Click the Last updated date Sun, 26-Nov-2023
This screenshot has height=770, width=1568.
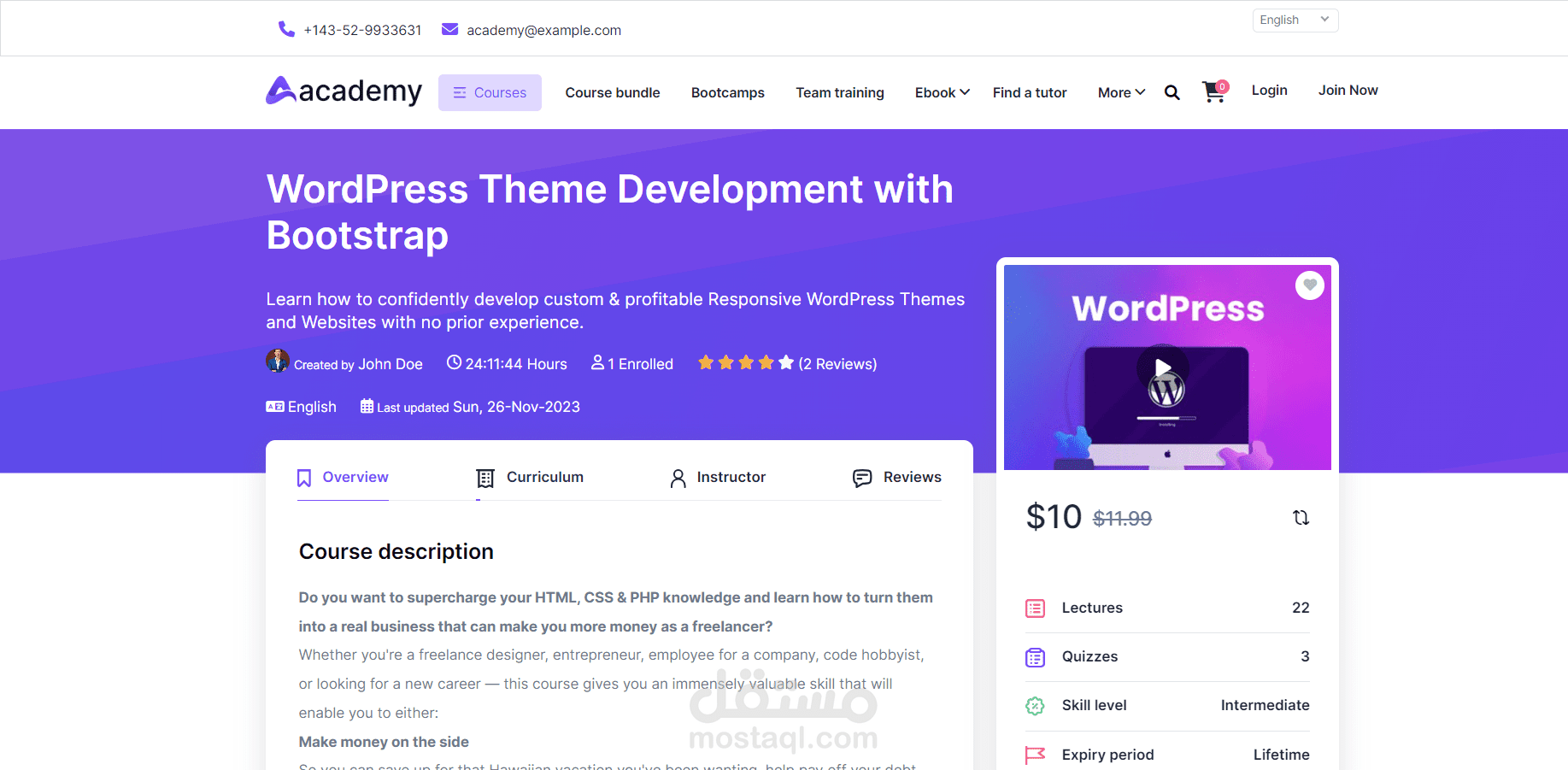pyautogui.click(x=516, y=407)
